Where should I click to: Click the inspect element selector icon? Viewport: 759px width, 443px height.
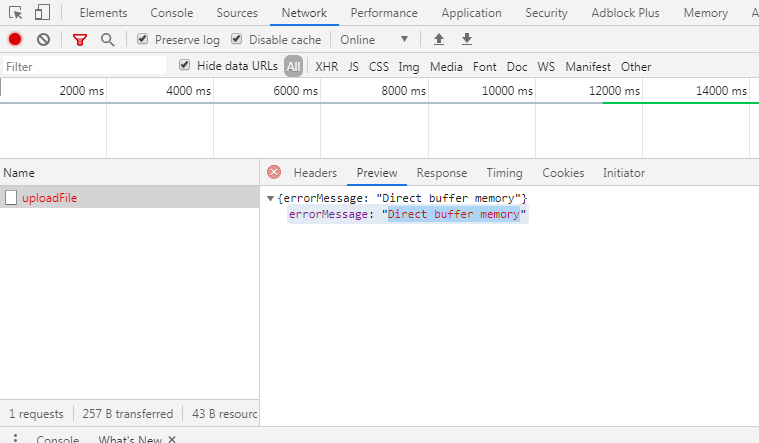(16, 13)
